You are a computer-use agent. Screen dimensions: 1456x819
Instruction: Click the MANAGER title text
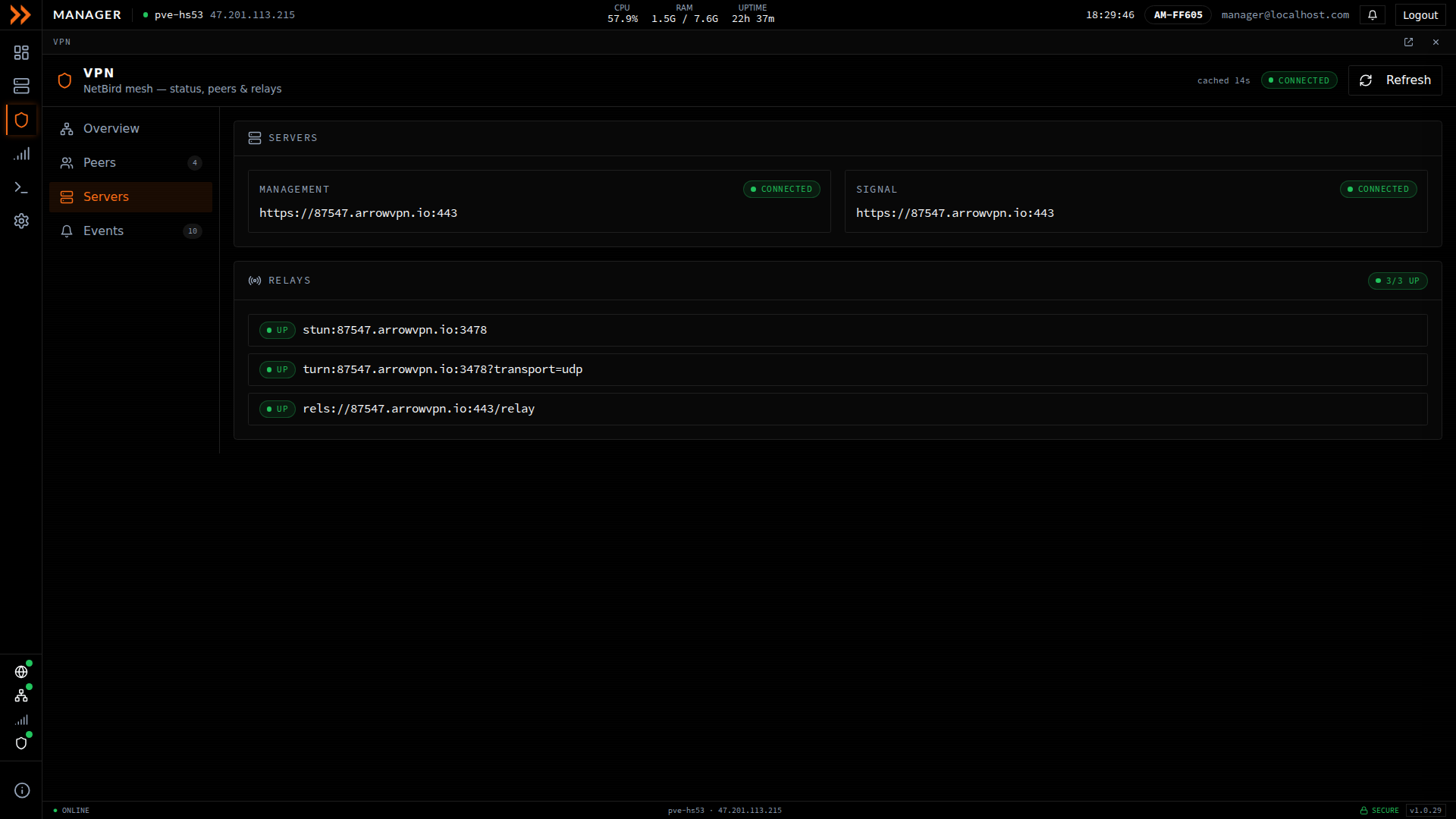point(87,15)
